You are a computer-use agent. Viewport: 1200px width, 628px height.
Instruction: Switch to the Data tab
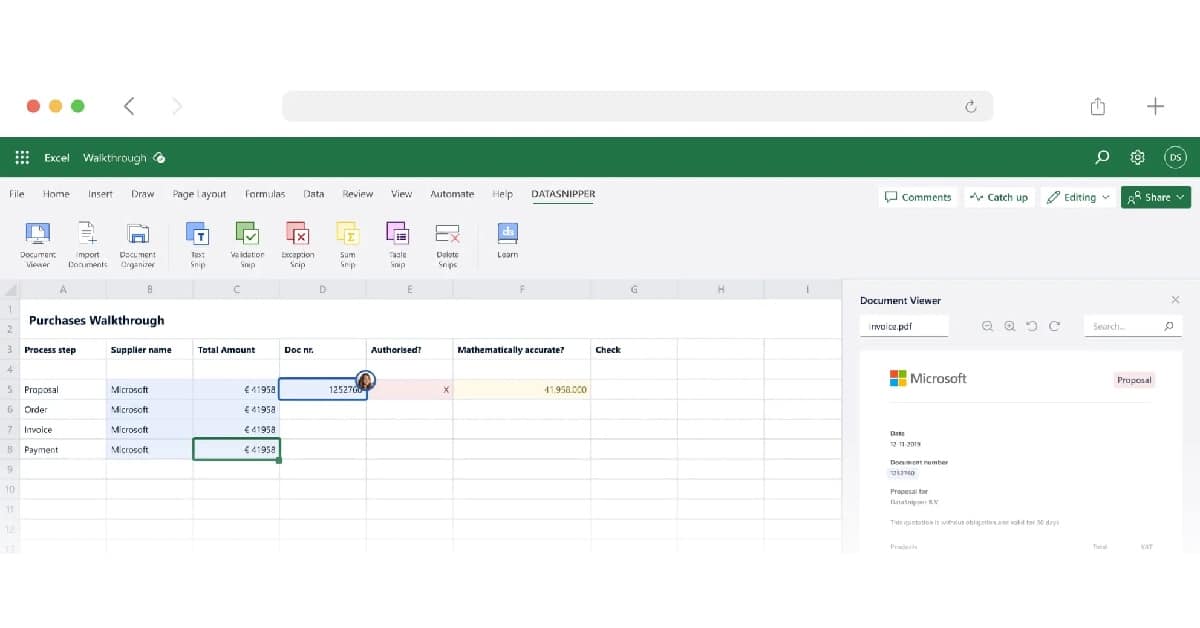[314, 194]
